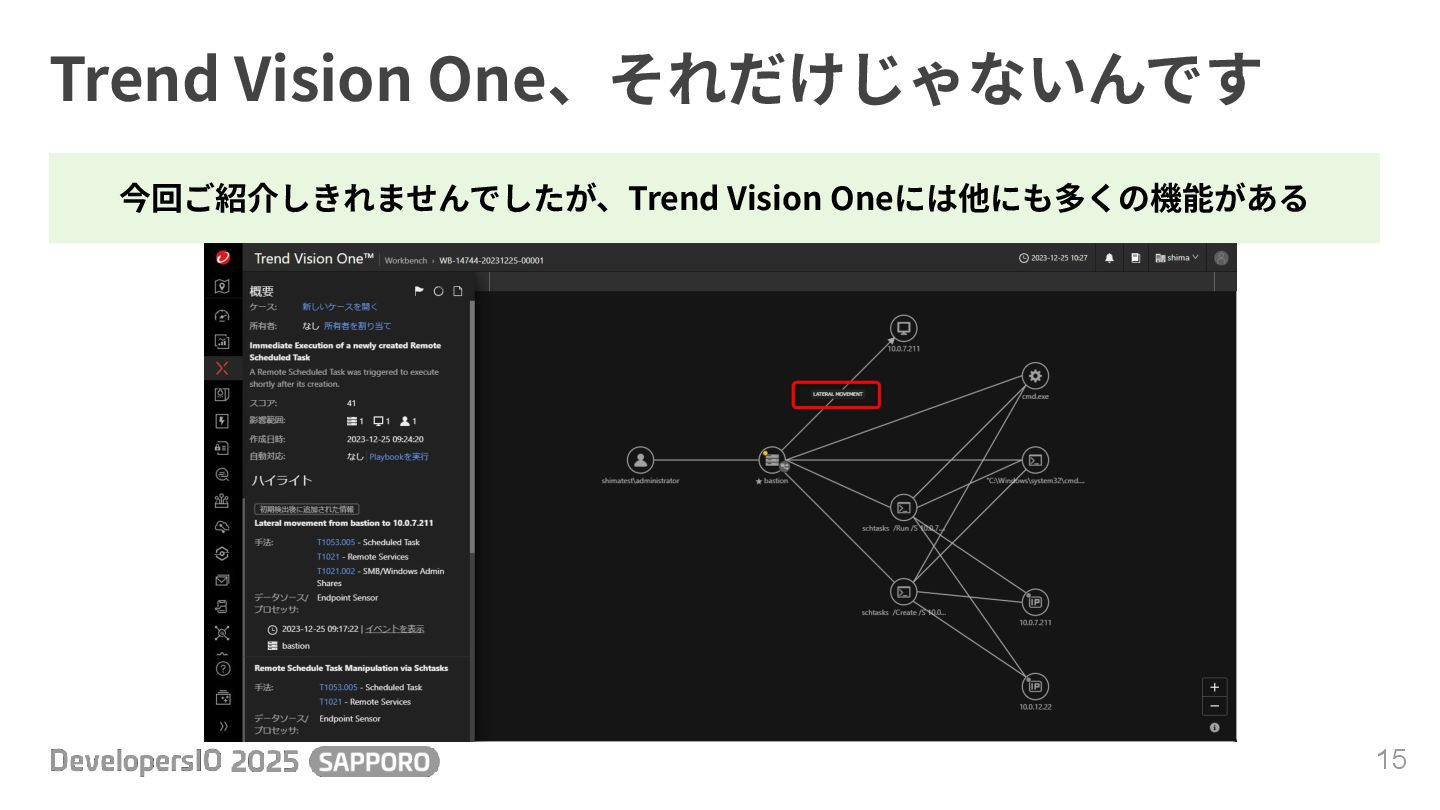
Task: Open the lightning bolt sidebar icon
Action: 222,421
